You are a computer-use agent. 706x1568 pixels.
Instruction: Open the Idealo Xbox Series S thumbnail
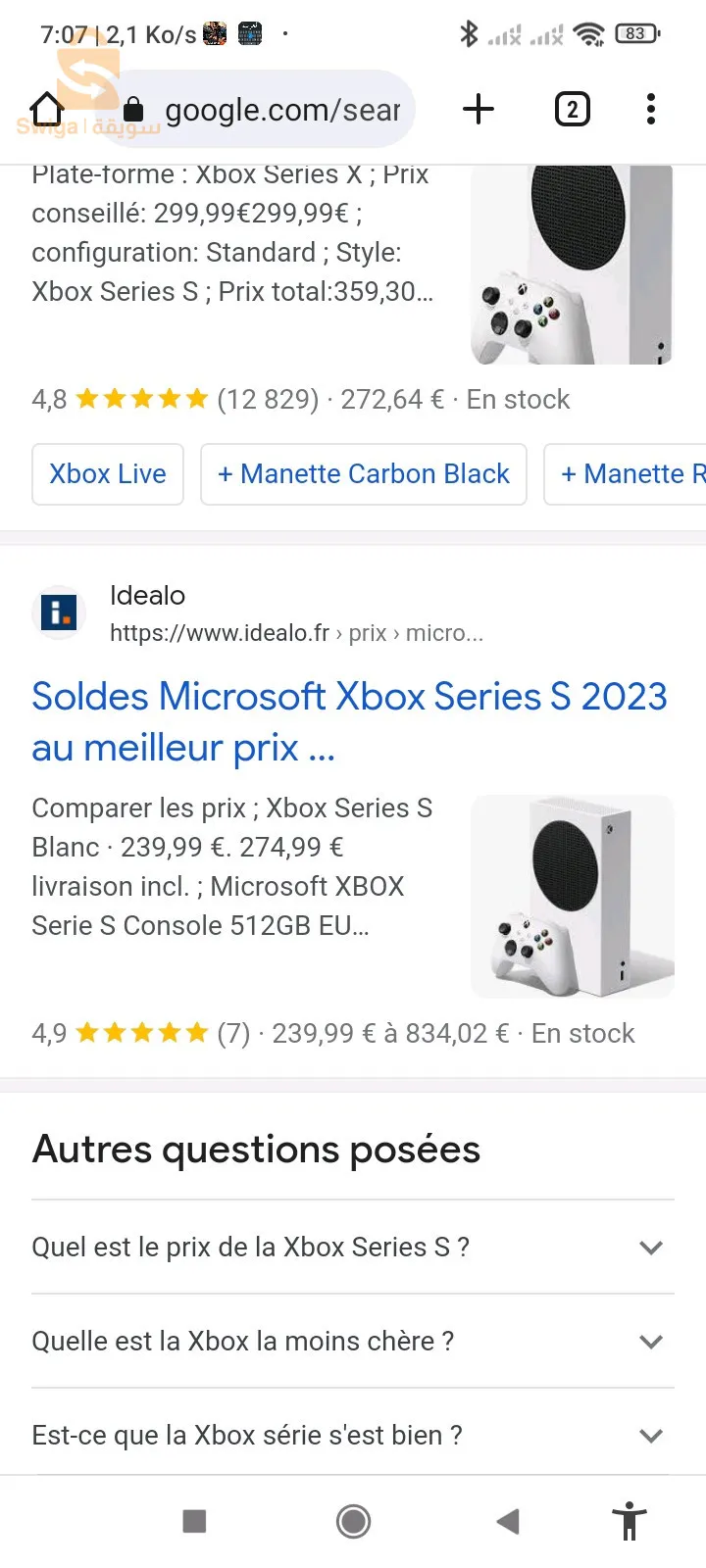[573, 897]
